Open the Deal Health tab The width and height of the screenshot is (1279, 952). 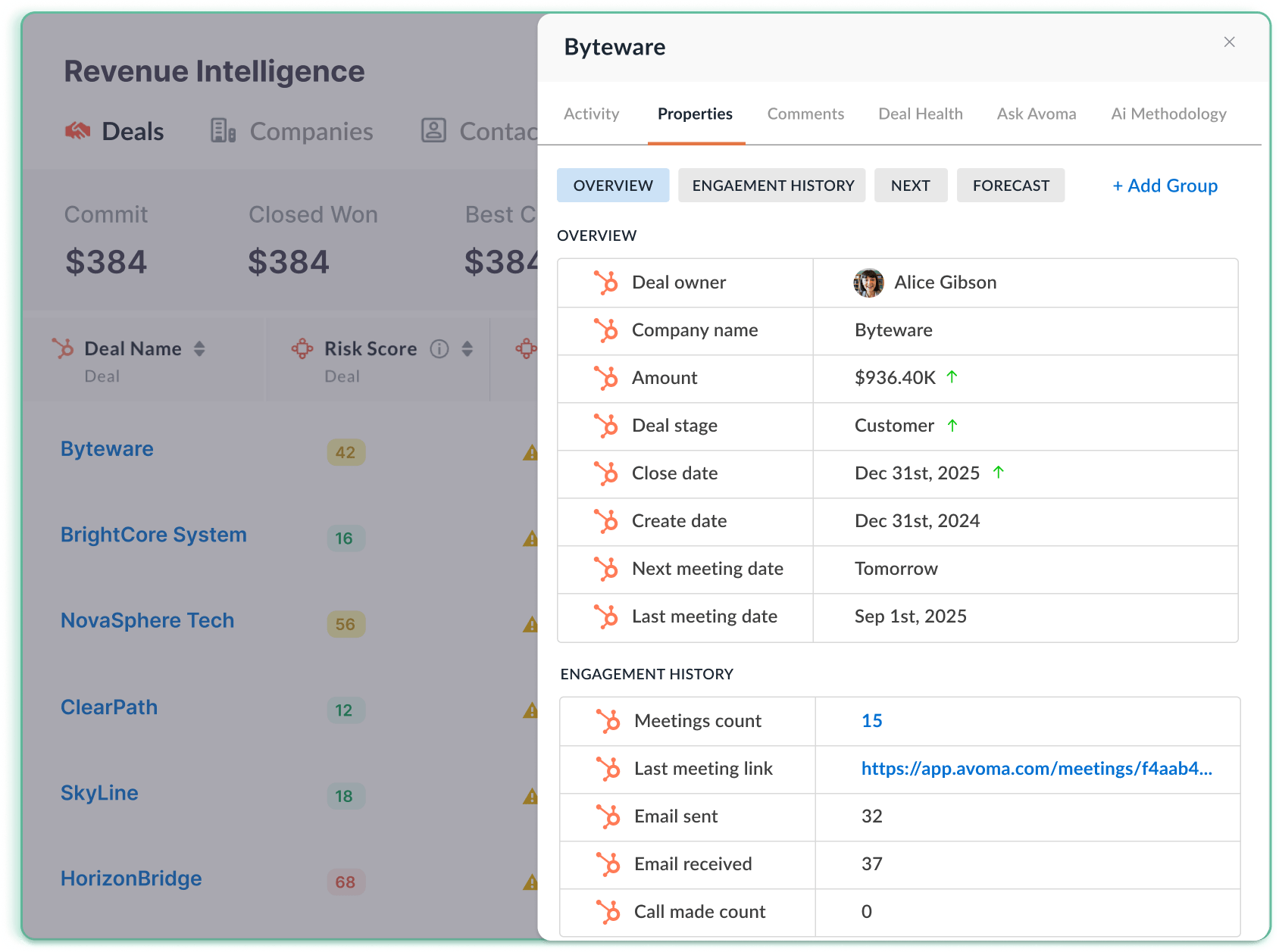click(921, 114)
